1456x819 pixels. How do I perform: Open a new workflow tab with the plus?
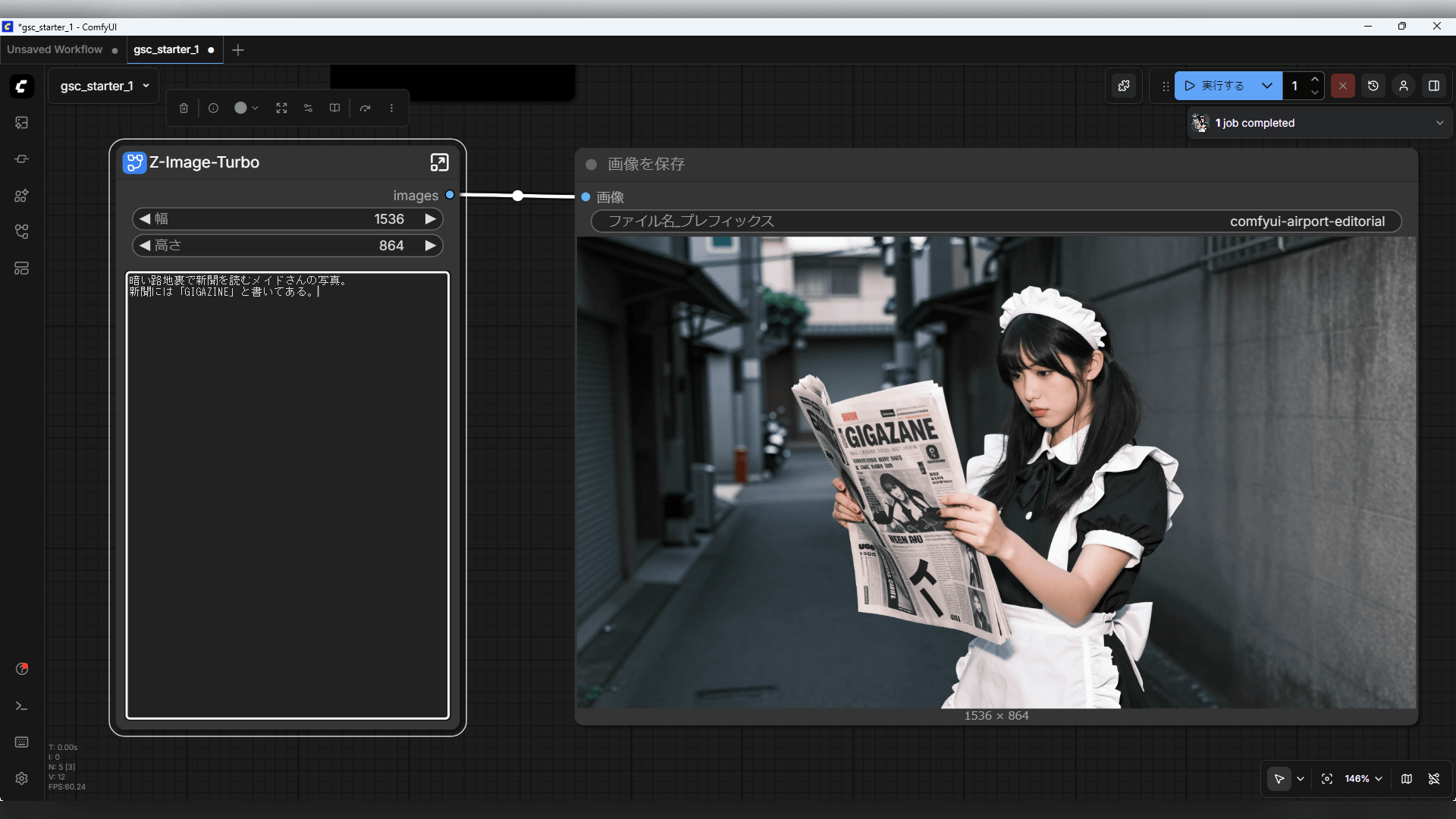238,50
